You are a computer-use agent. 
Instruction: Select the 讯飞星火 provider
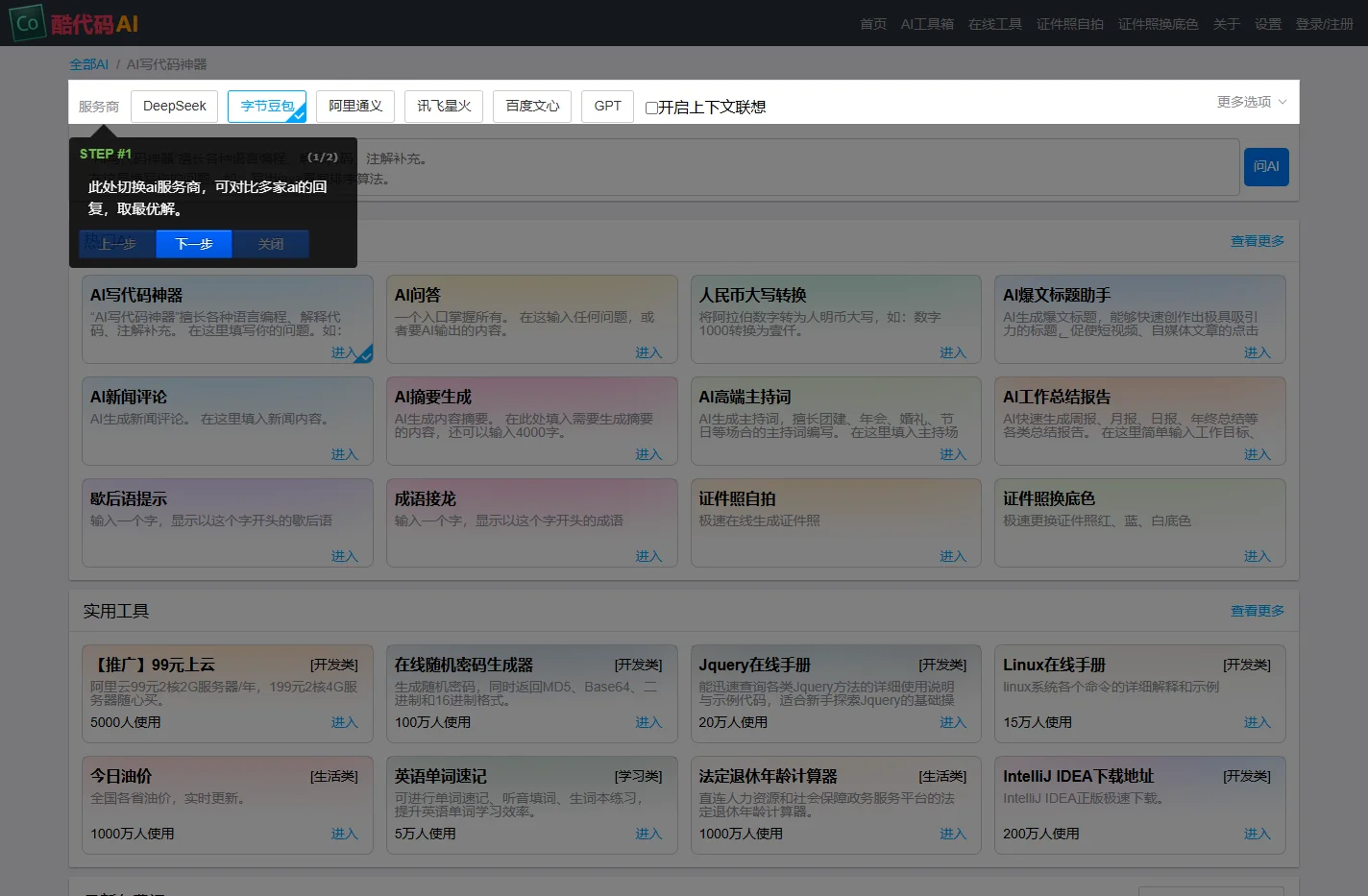point(444,107)
